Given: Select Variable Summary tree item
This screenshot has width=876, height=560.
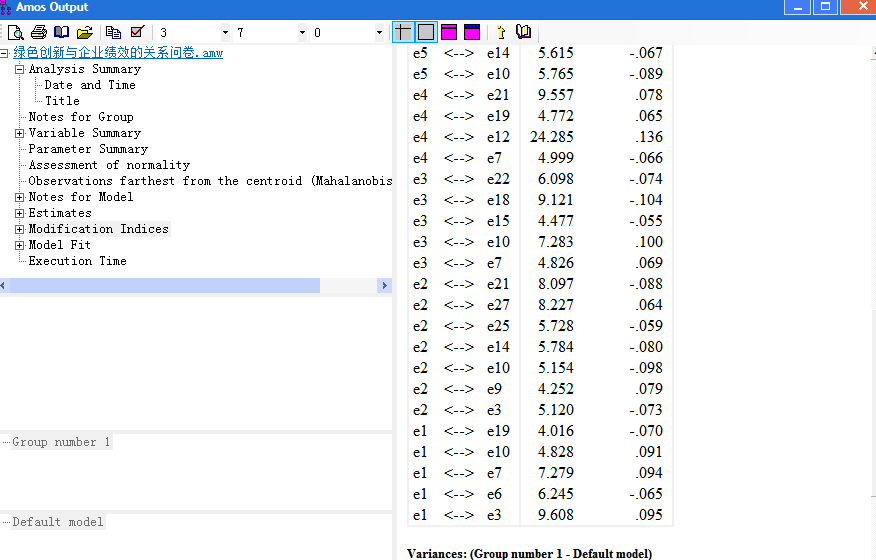Looking at the screenshot, I should [85, 133].
